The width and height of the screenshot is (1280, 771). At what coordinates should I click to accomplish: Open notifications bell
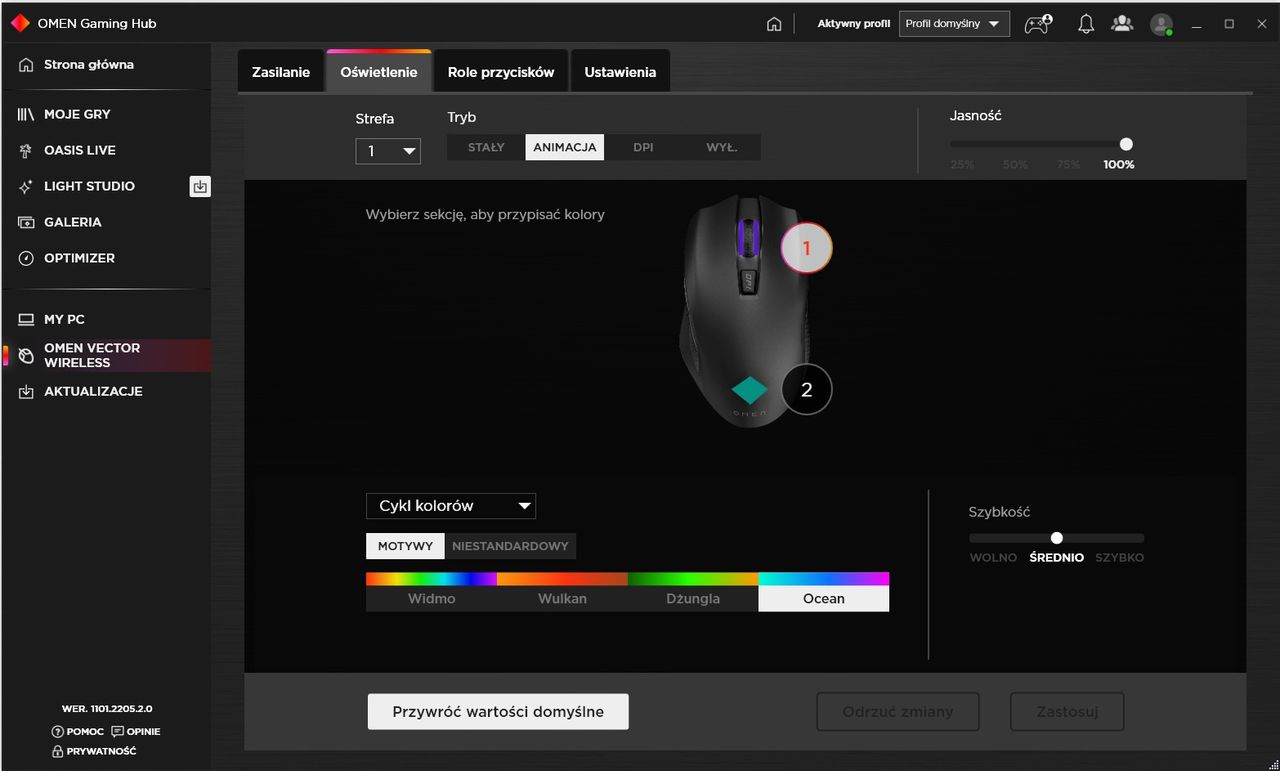(1086, 24)
